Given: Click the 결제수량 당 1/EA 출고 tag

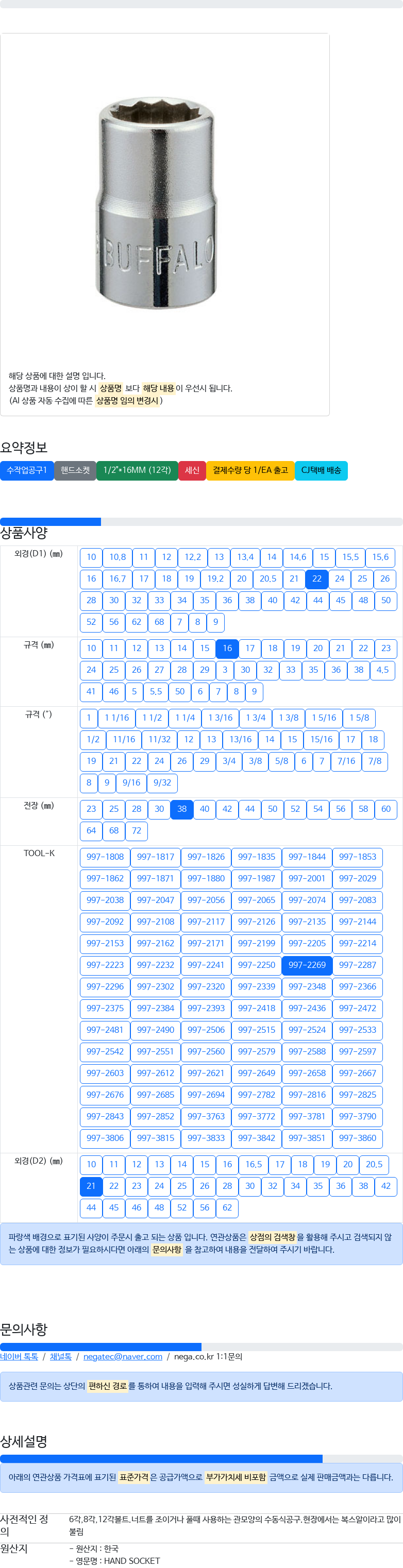Looking at the screenshot, I should (250, 470).
